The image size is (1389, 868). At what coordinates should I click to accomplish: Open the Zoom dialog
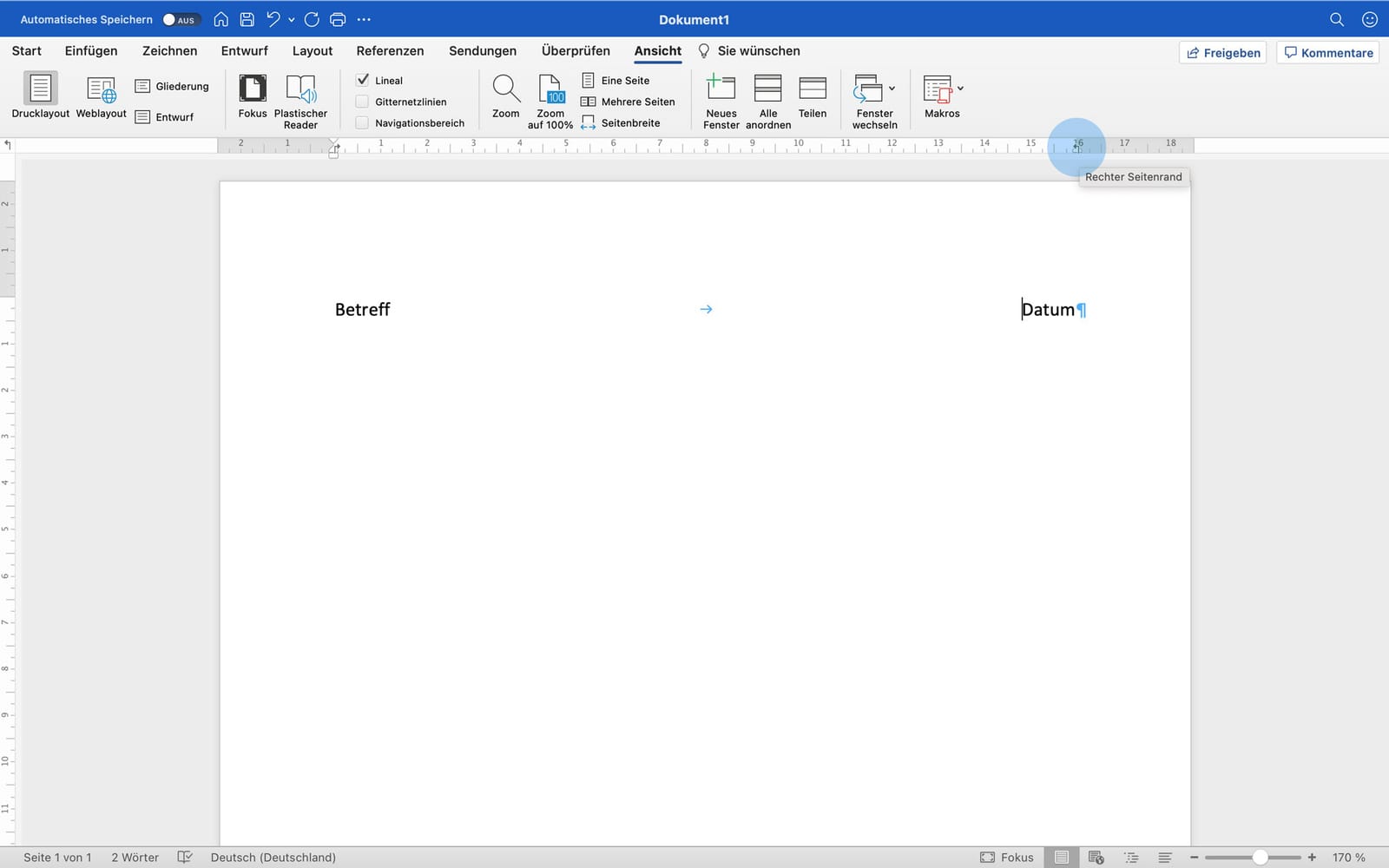(x=506, y=95)
